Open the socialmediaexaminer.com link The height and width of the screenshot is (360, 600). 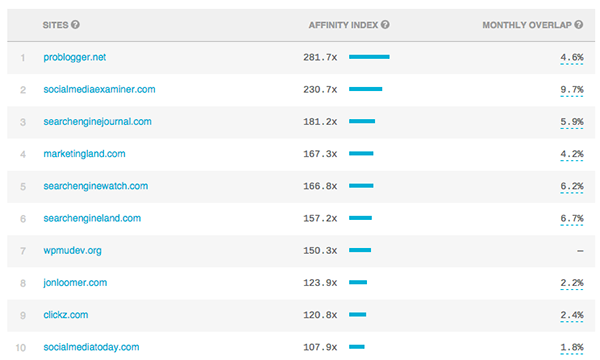(99, 90)
